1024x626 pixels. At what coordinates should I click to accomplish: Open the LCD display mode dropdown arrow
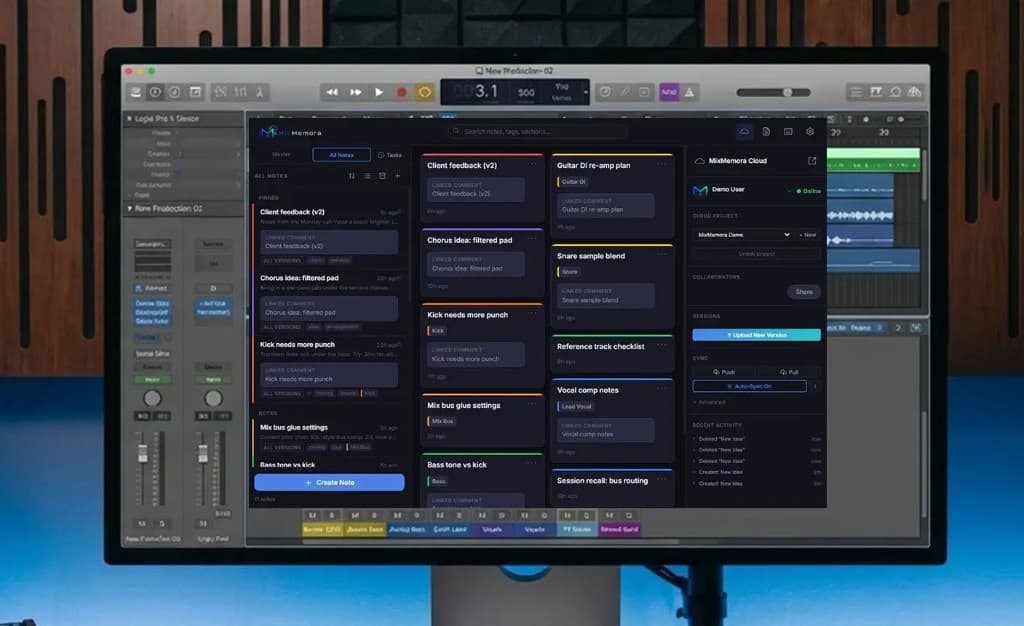(x=586, y=92)
